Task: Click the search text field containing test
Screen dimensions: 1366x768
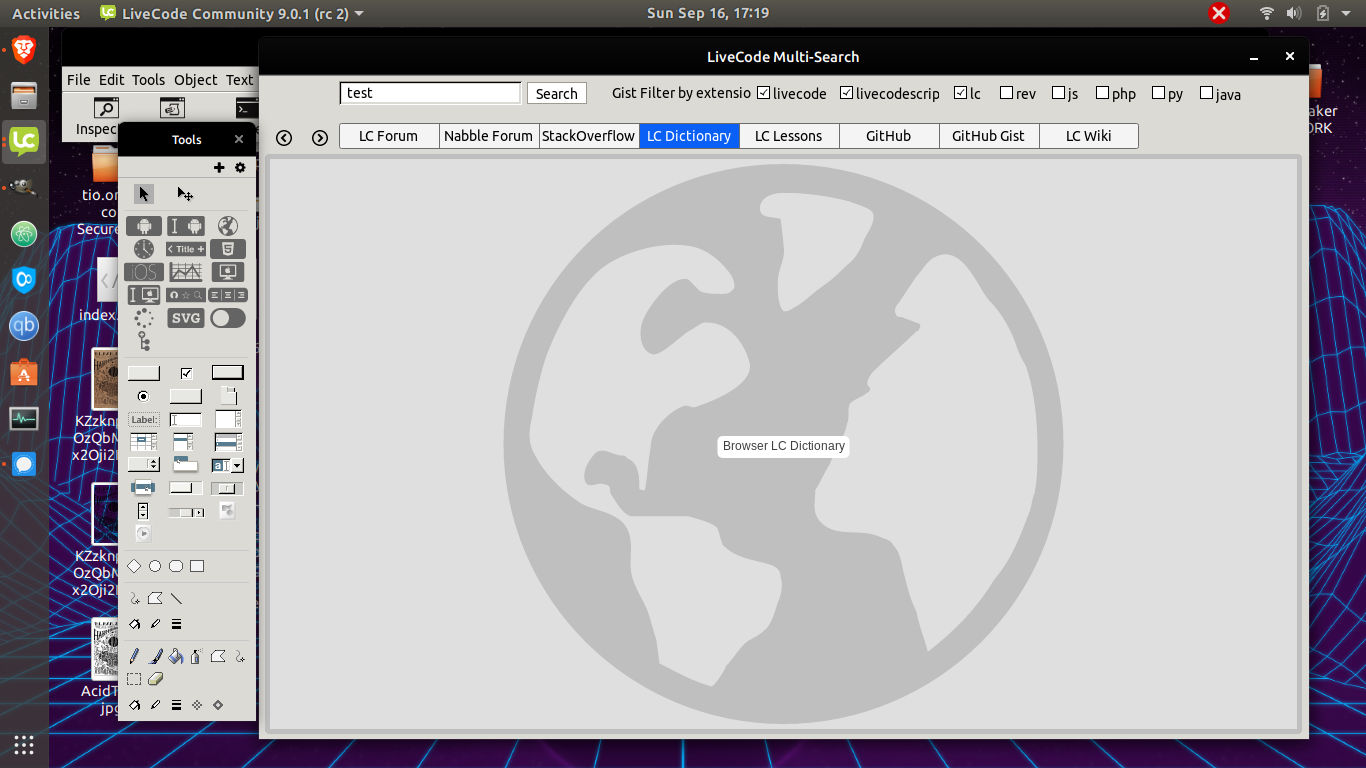Action: 430,93
